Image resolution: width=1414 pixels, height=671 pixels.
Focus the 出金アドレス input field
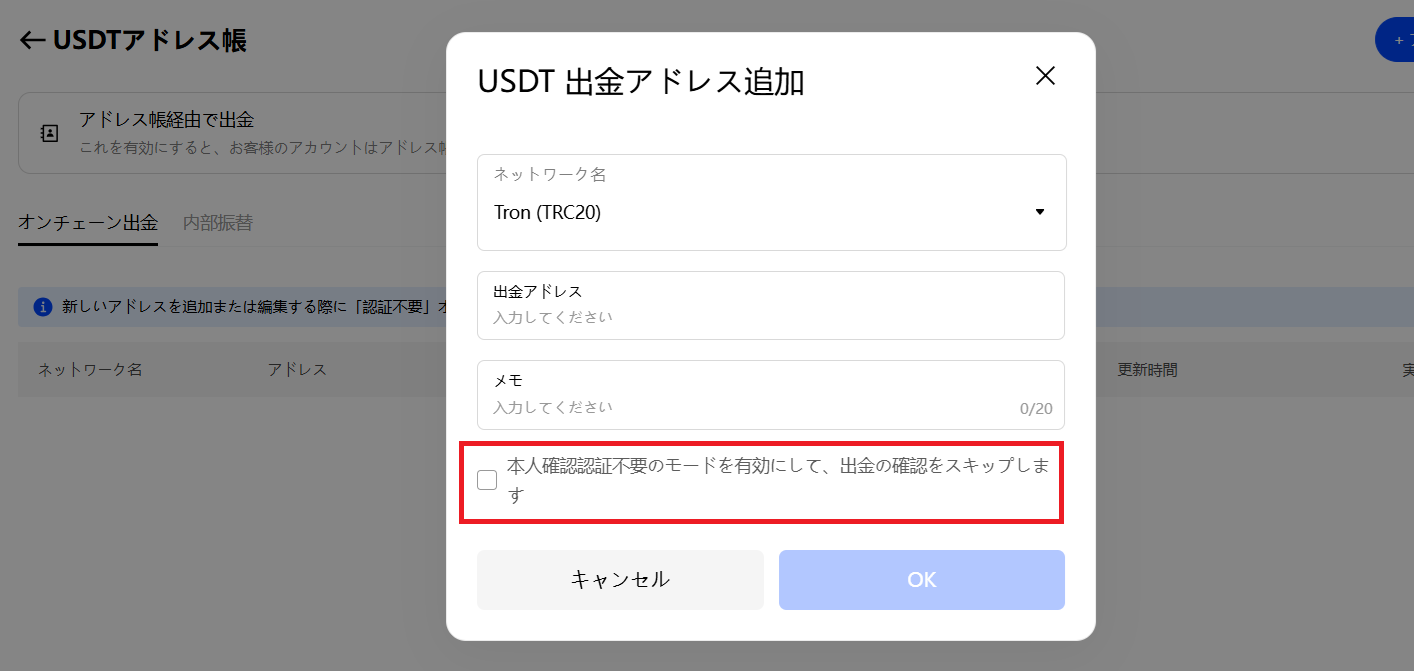click(771, 317)
